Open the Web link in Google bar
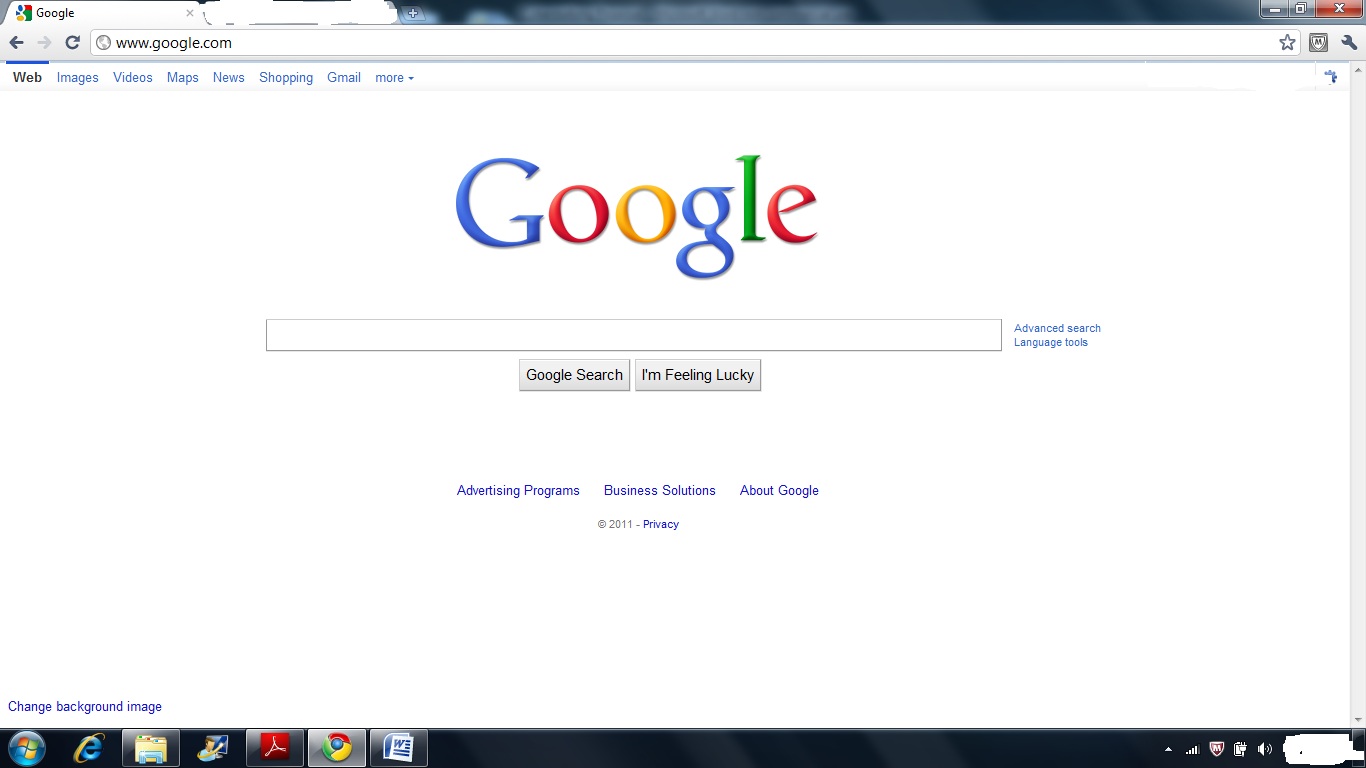1366x768 pixels. [27, 77]
